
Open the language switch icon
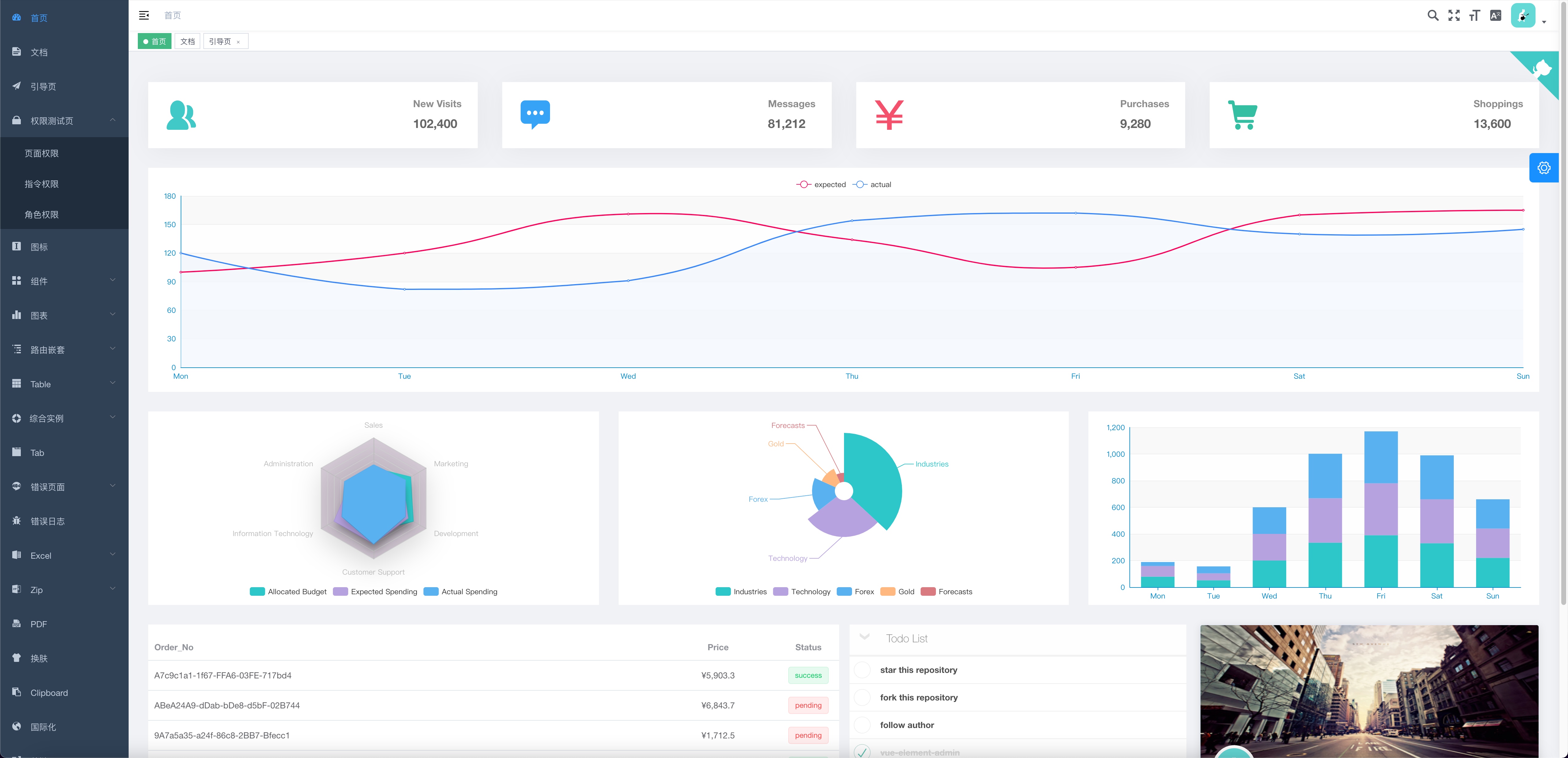pyautogui.click(x=1495, y=16)
